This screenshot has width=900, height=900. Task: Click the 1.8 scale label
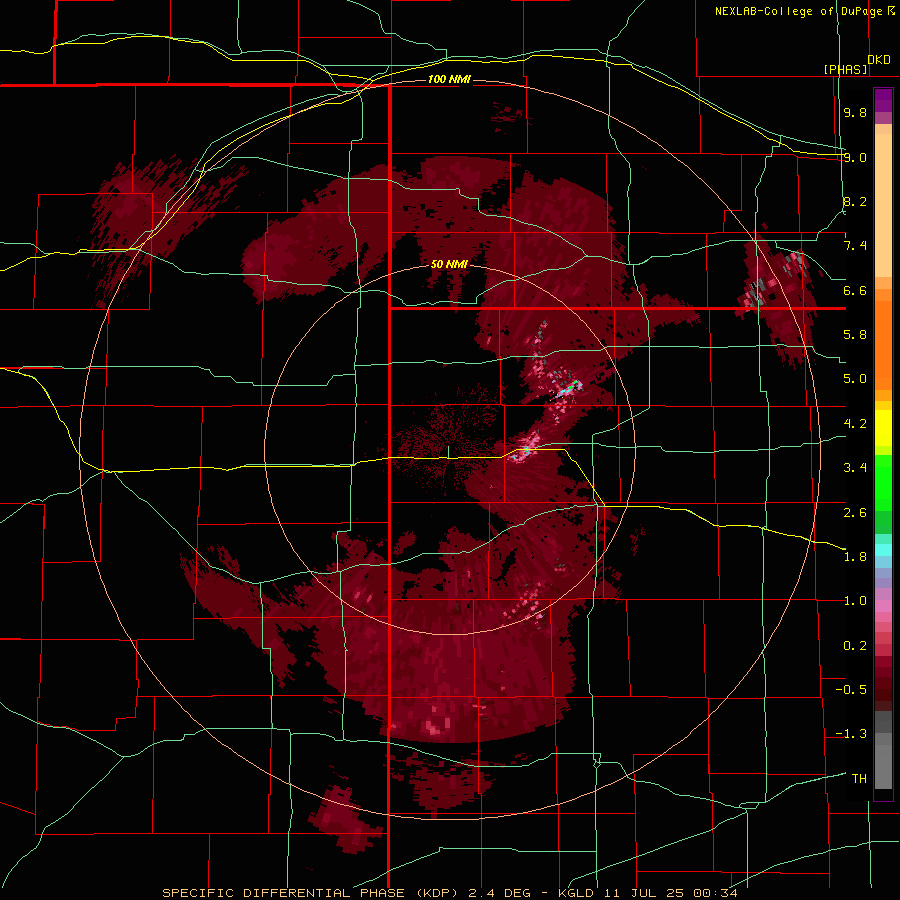click(x=855, y=556)
